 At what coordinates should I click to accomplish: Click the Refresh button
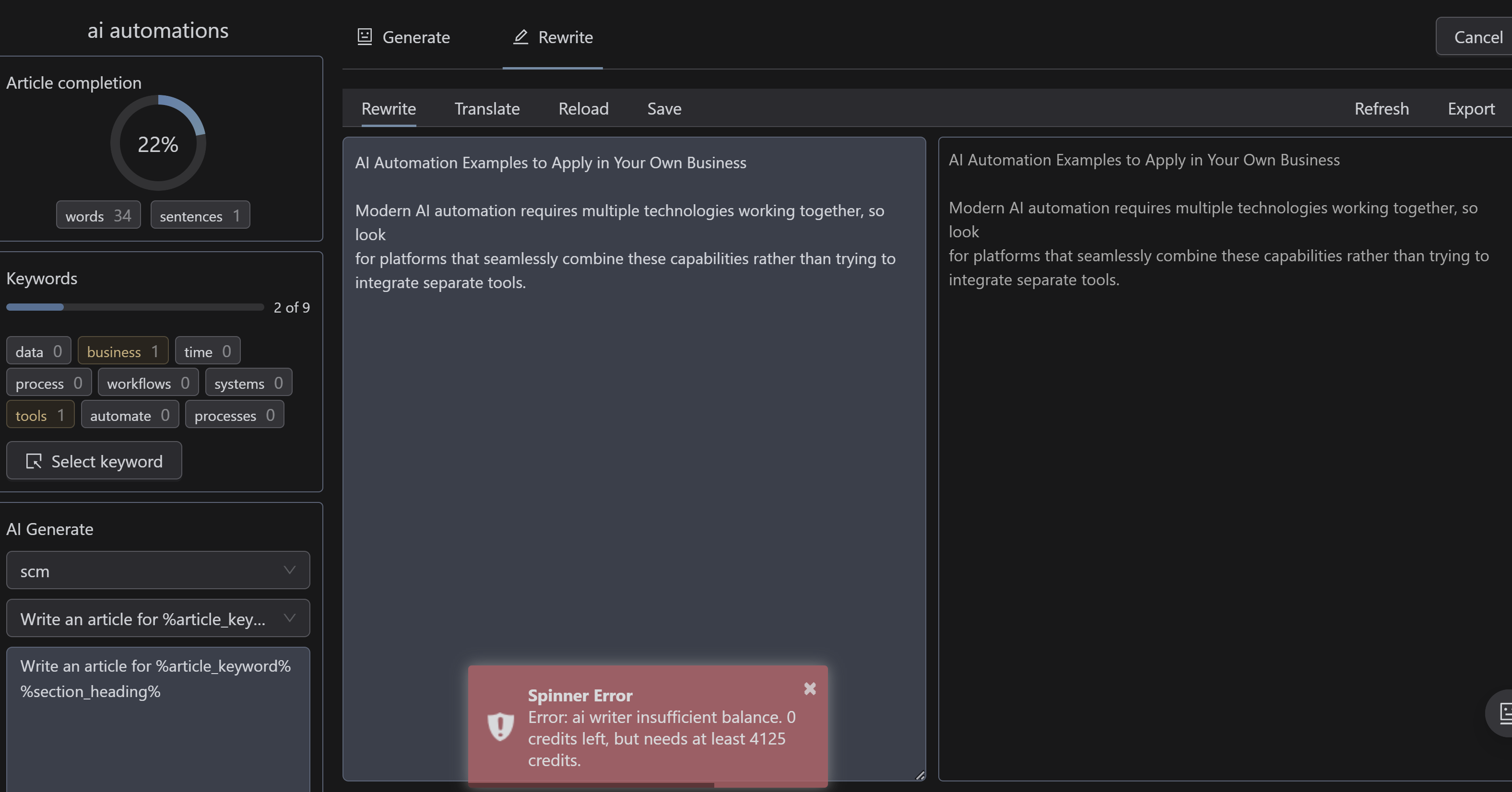click(x=1381, y=108)
